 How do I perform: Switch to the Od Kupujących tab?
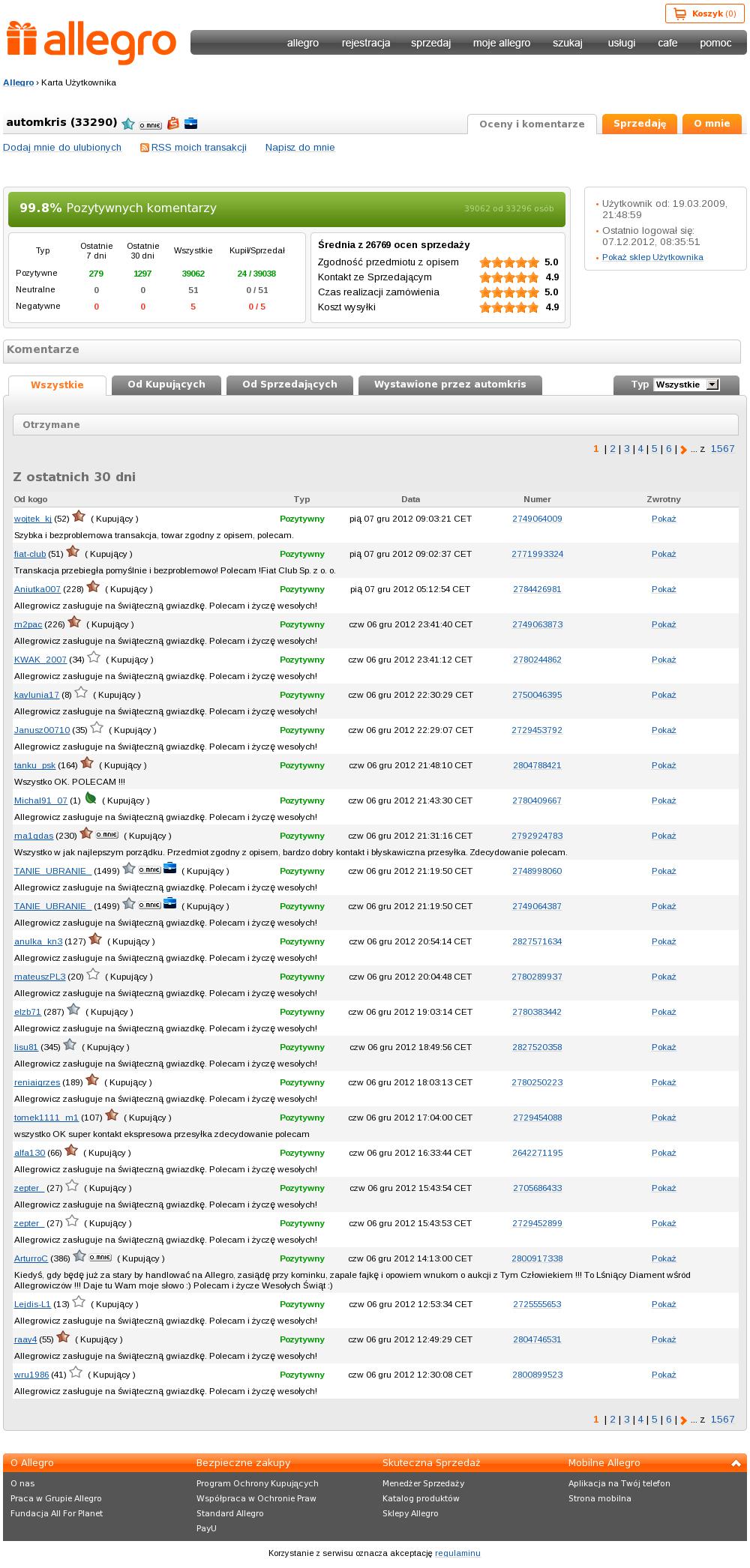point(166,385)
